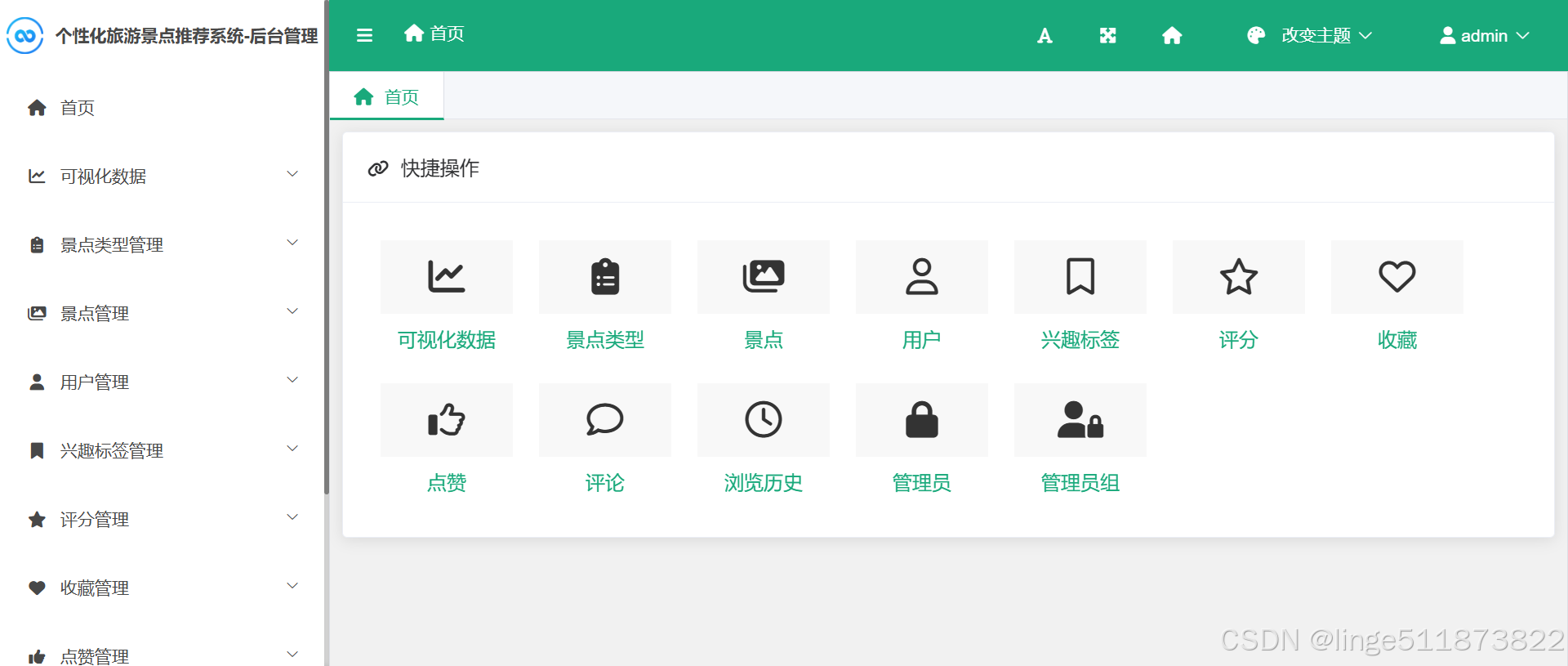This screenshot has width=1568, height=666.
Task: Click sidebar 可视化数据 chart icon
Action: [x=37, y=177]
